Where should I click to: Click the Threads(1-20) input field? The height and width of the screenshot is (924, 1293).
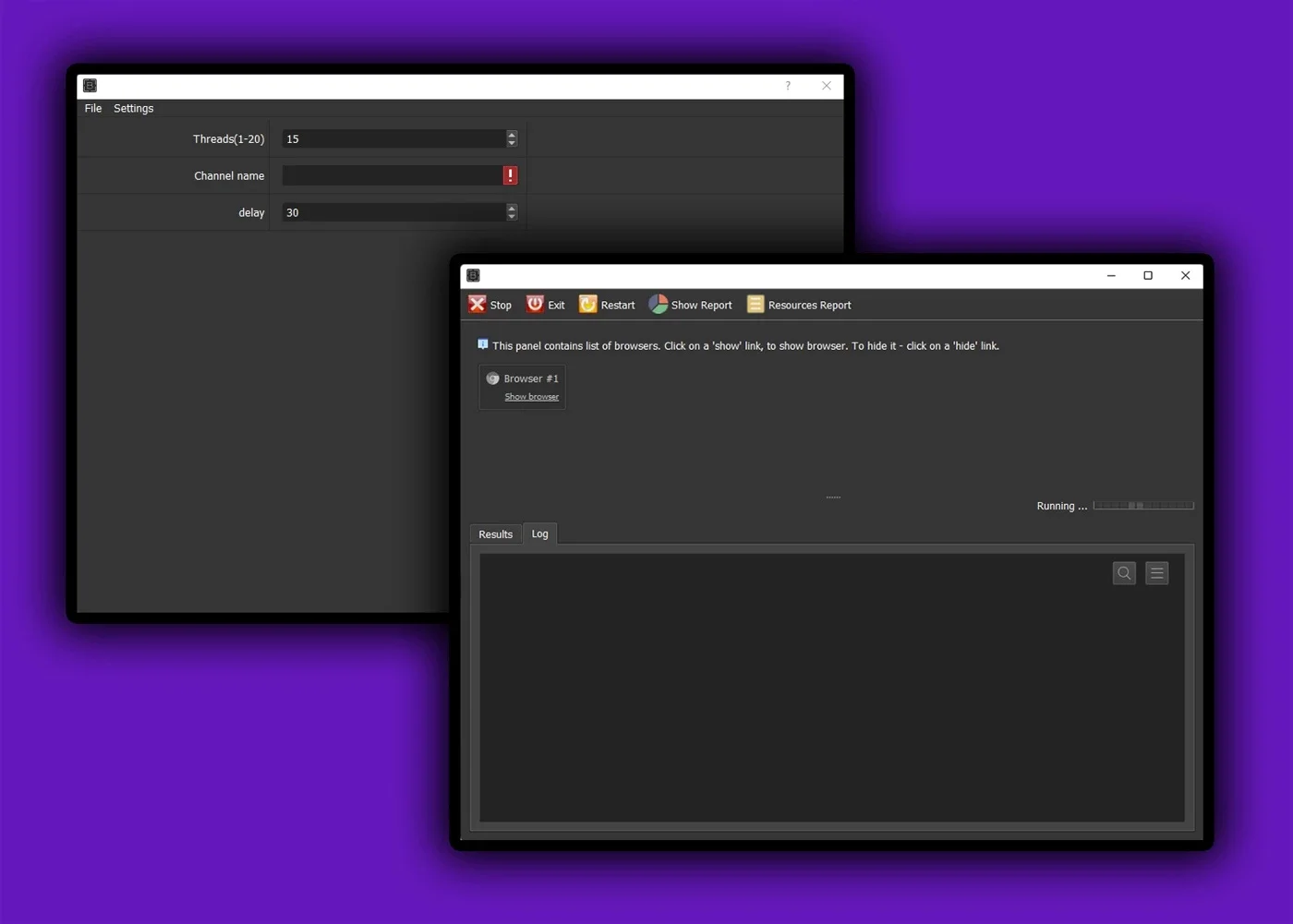click(x=394, y=138)
